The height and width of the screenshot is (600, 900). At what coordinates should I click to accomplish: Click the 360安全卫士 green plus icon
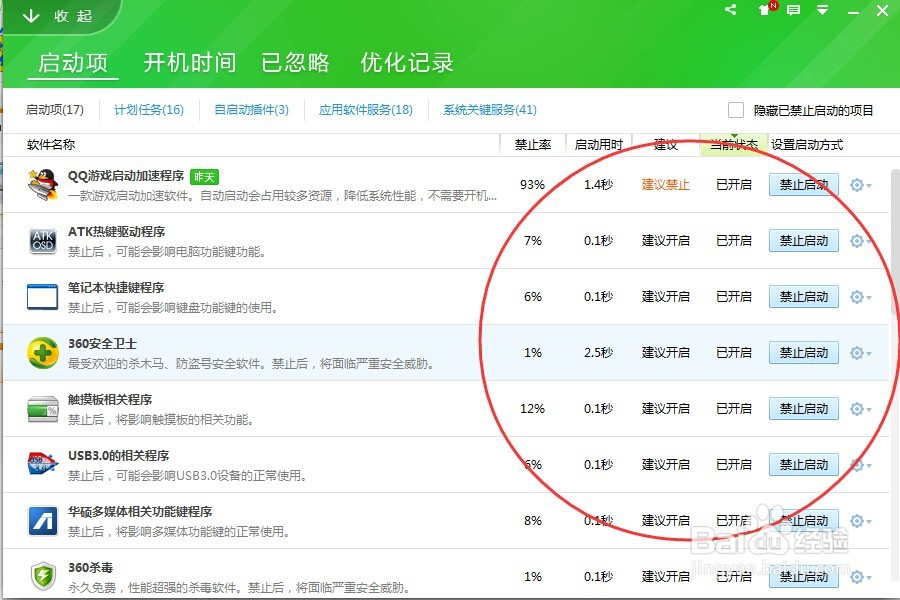(43, 353)
